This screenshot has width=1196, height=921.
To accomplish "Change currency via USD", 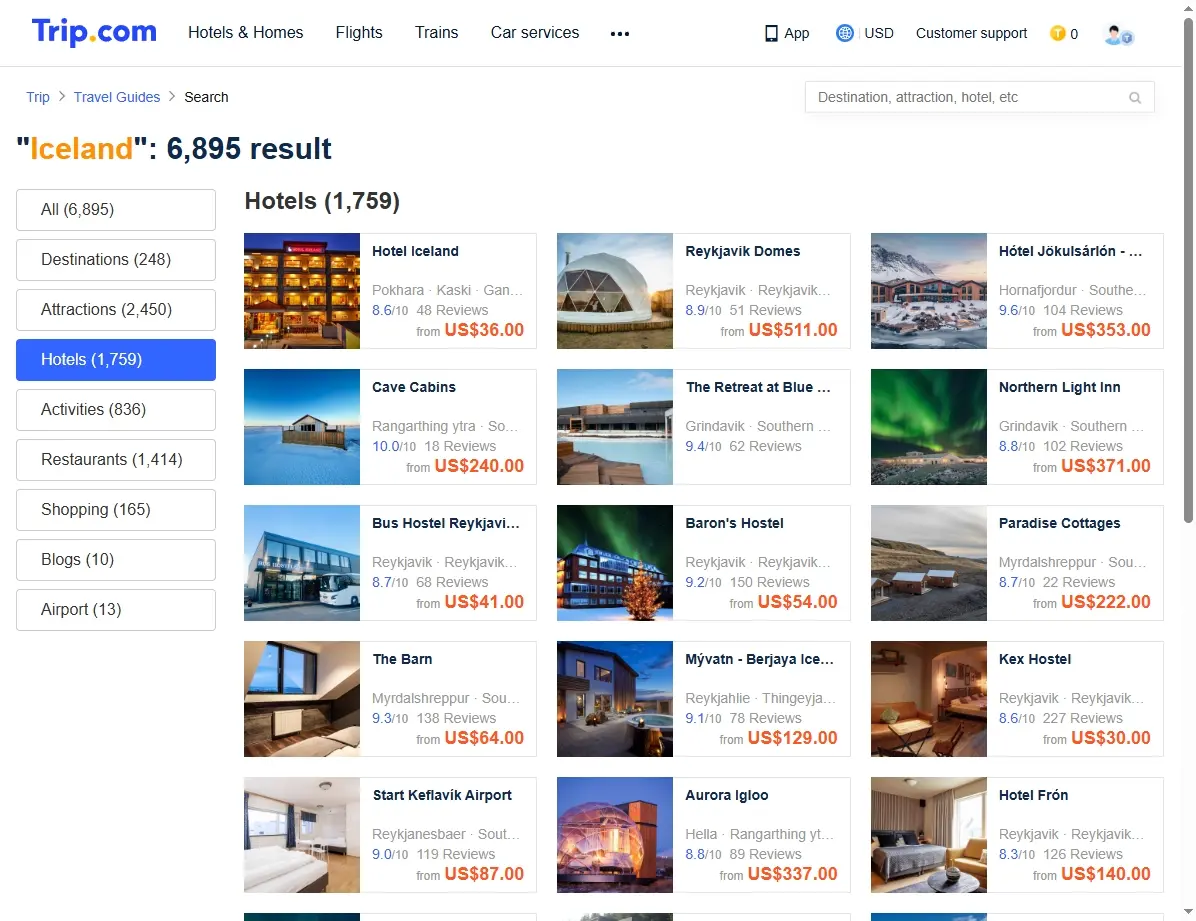I will point(879,33).
